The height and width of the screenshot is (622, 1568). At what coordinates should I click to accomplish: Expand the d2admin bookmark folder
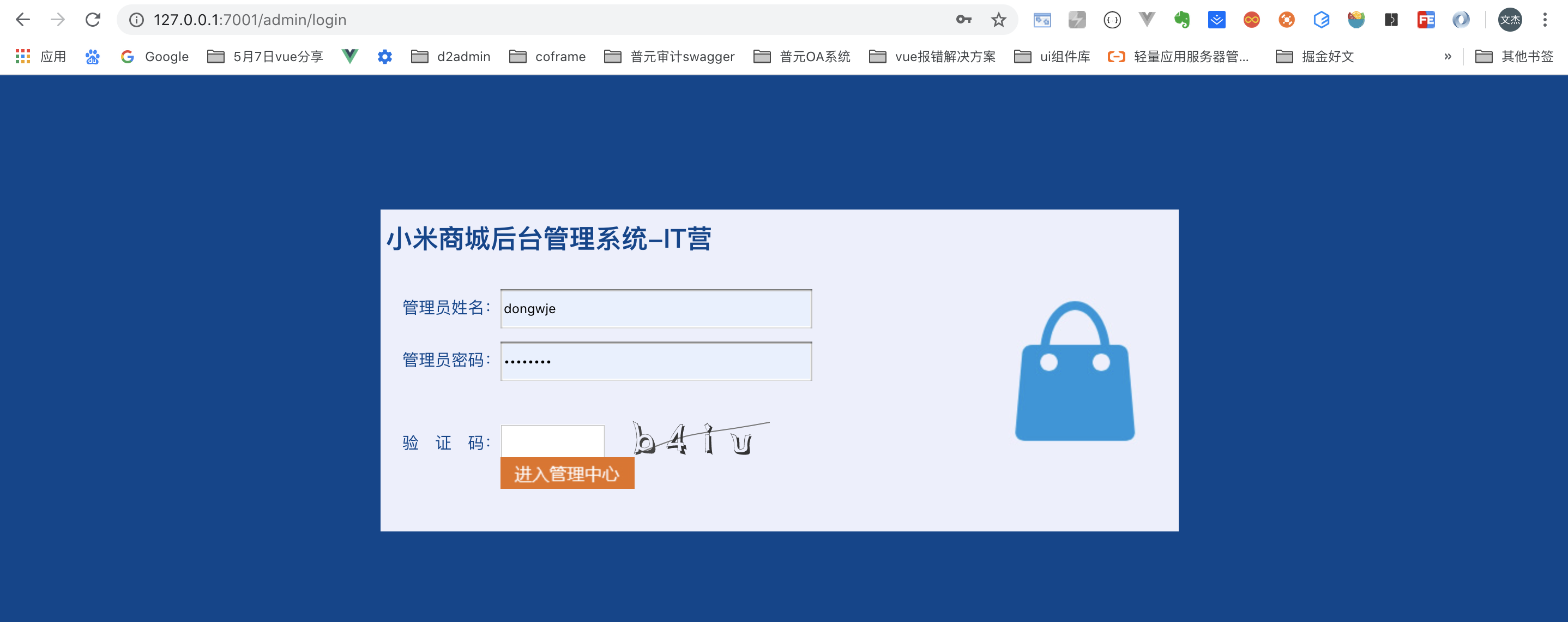coord(450,57)
